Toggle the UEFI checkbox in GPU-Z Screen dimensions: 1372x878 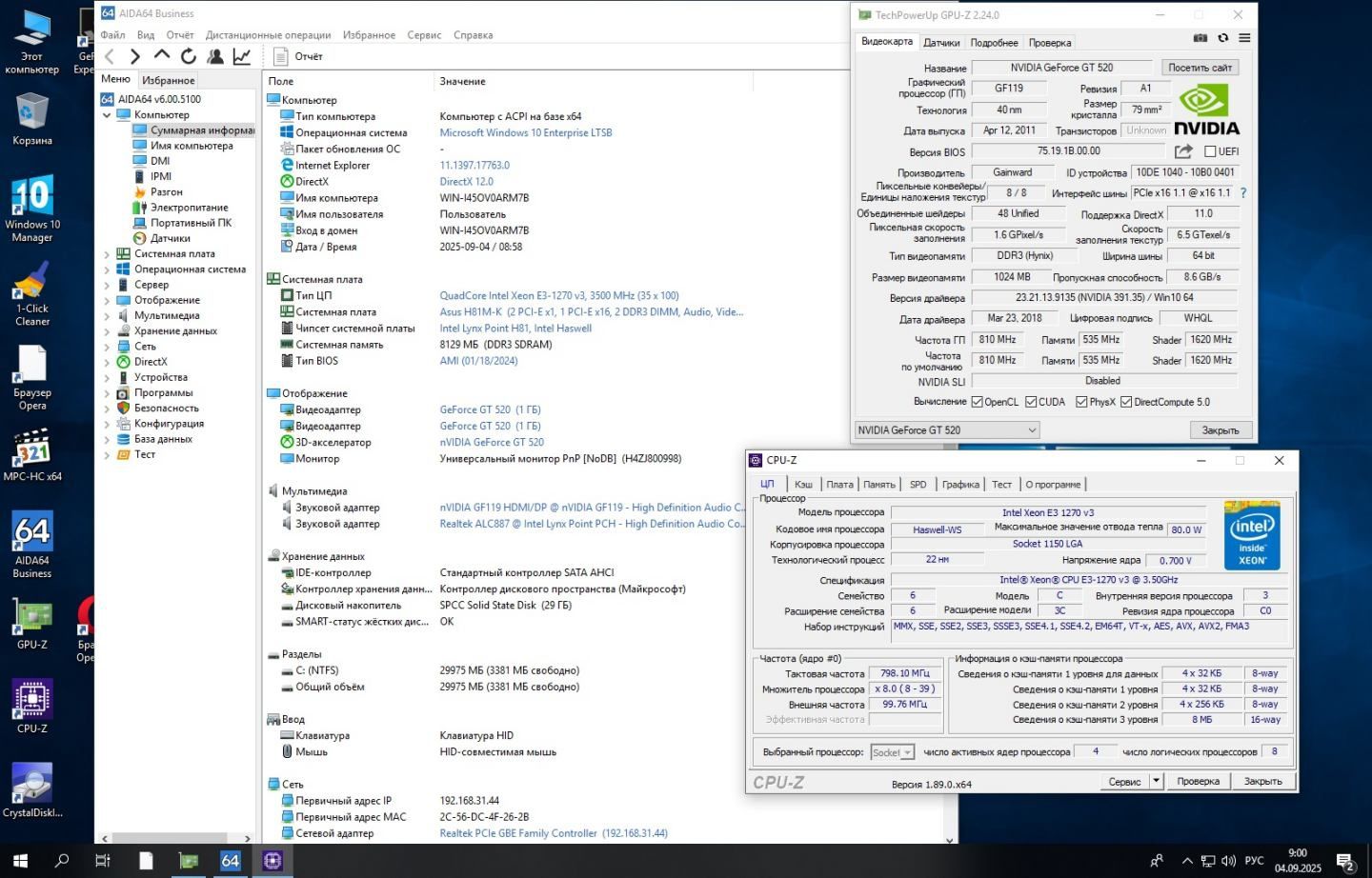coord(1210,151)
